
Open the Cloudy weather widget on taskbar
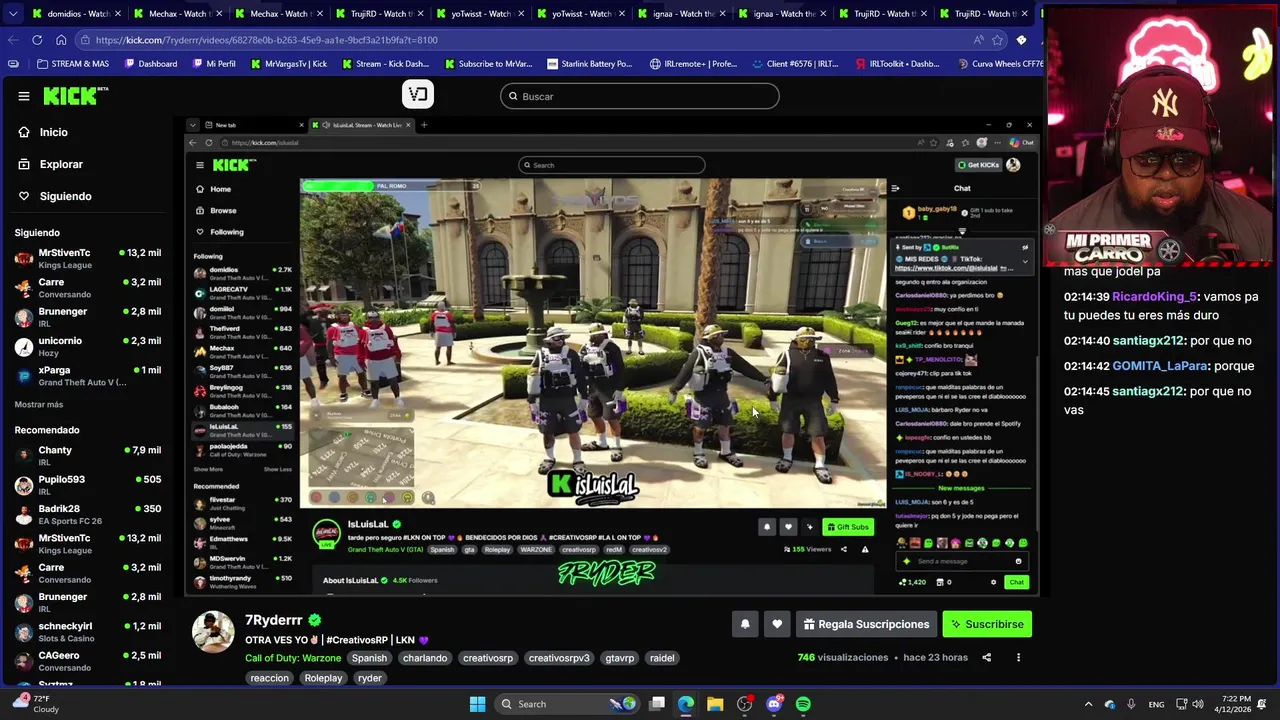(x=34, y=704)
